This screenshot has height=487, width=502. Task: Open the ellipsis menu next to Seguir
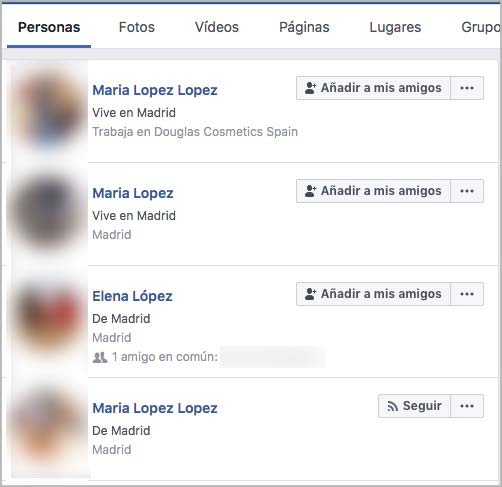467,406
